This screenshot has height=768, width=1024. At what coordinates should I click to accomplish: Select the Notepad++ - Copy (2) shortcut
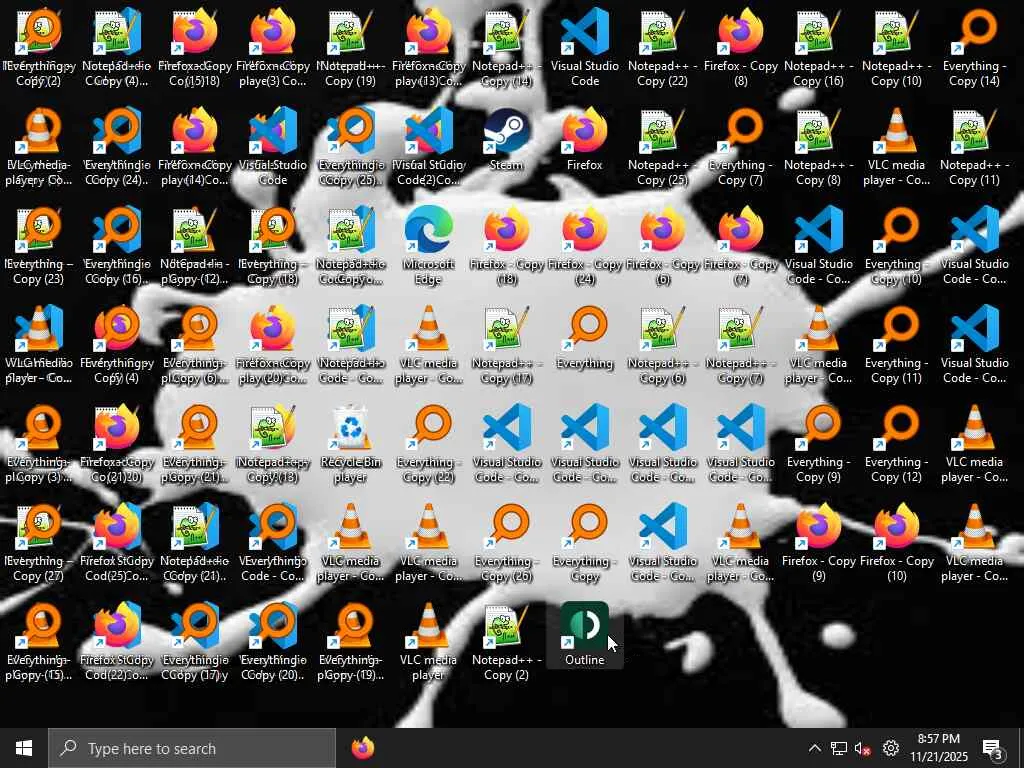(506, 643)
